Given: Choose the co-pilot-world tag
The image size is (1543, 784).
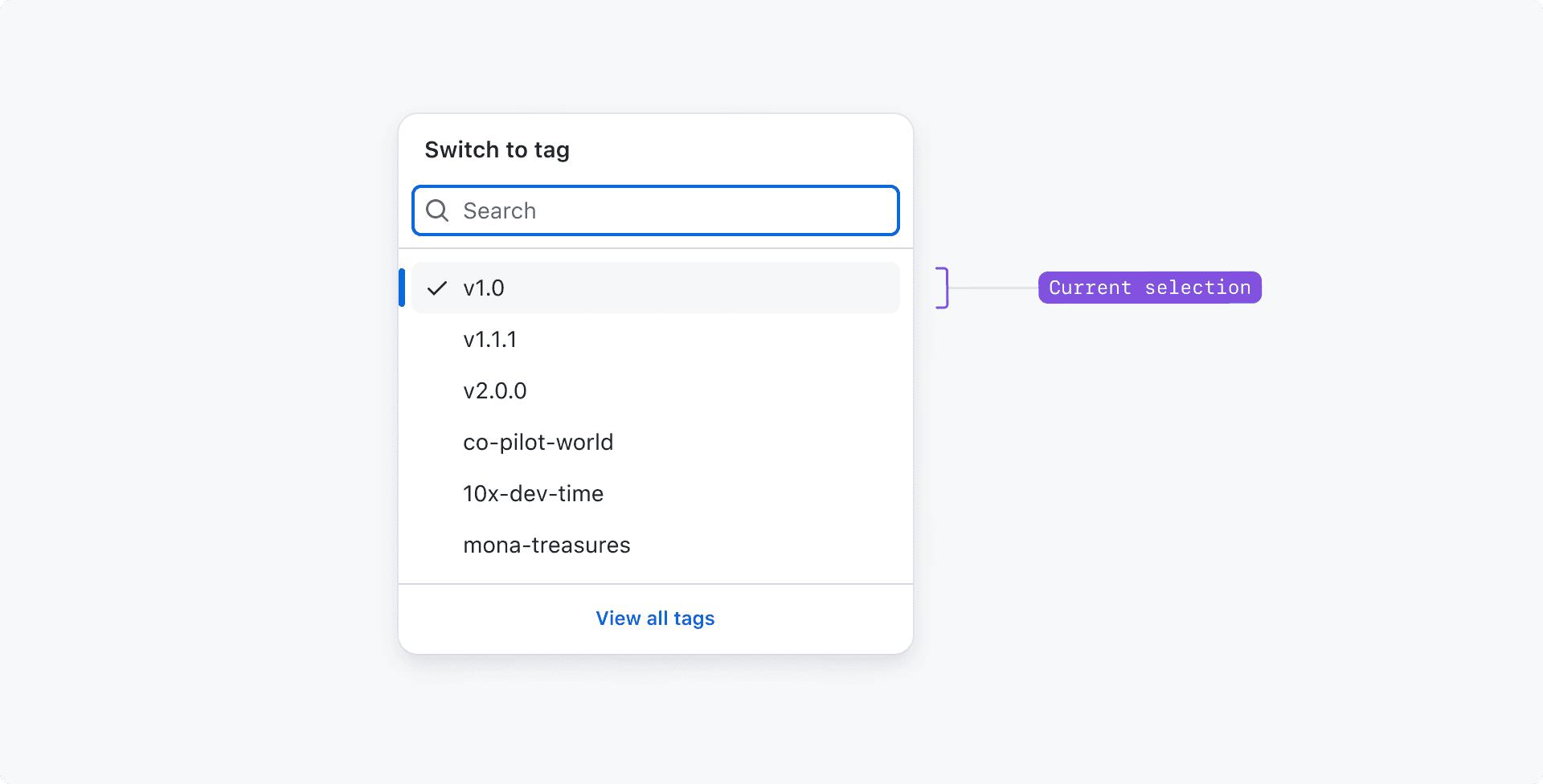Looking at the screenshot, I should (538, 442).
